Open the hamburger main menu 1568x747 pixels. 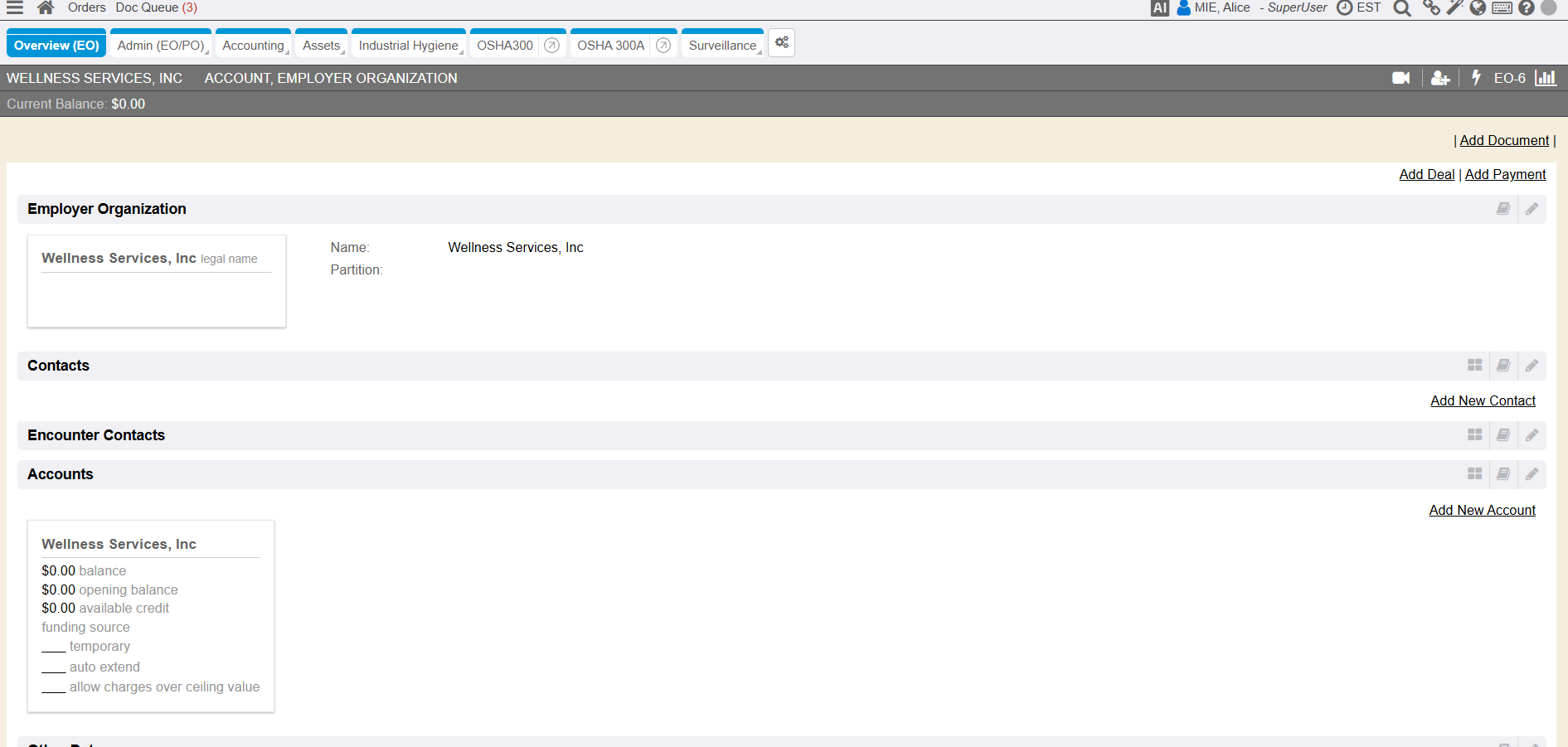15,7
